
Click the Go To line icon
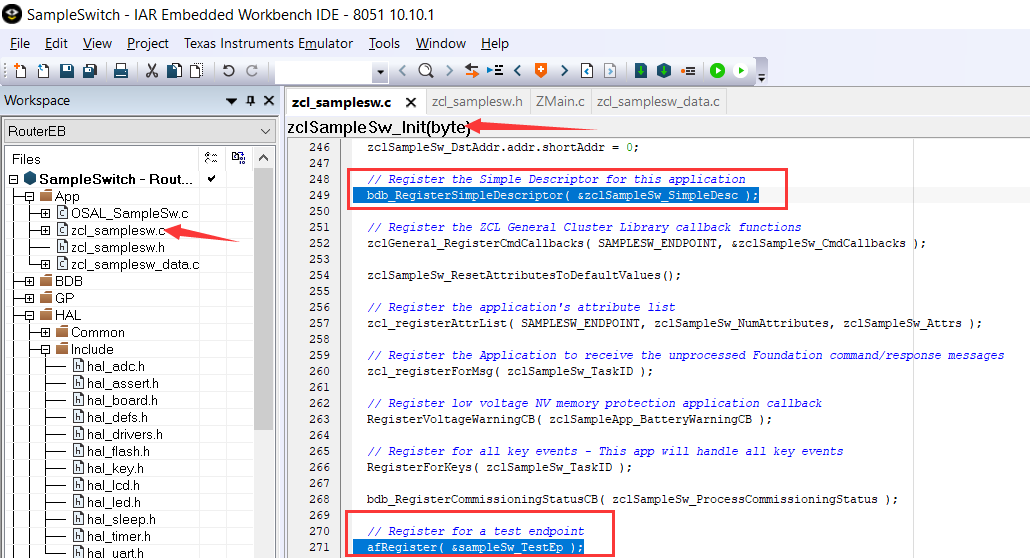pos(495,70)
